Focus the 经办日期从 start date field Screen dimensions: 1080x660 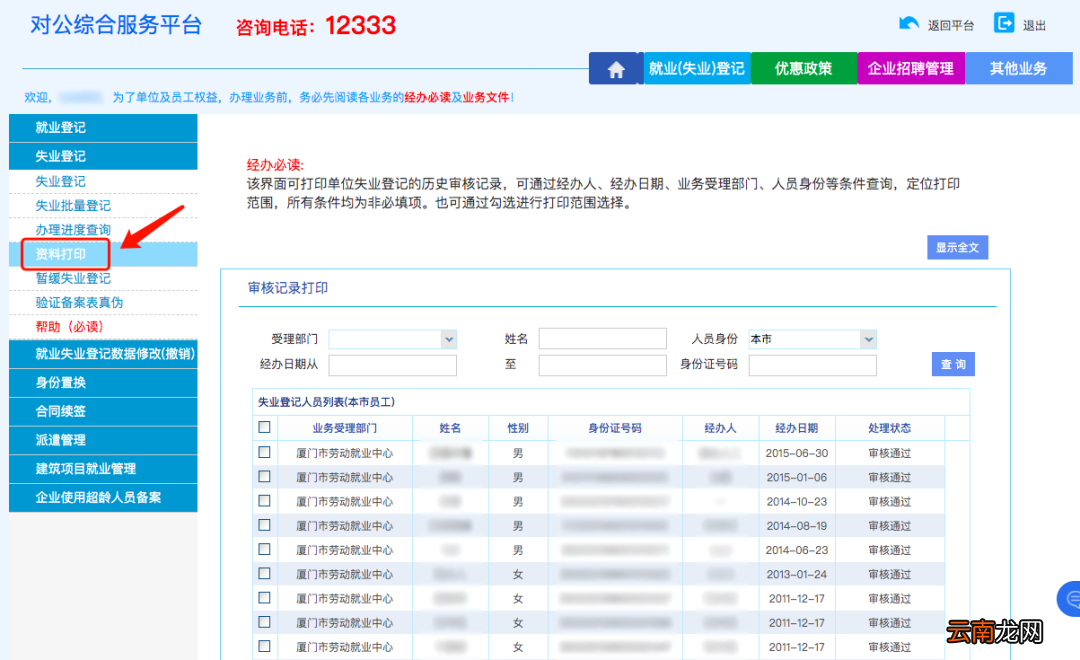(x=393, y=365)
